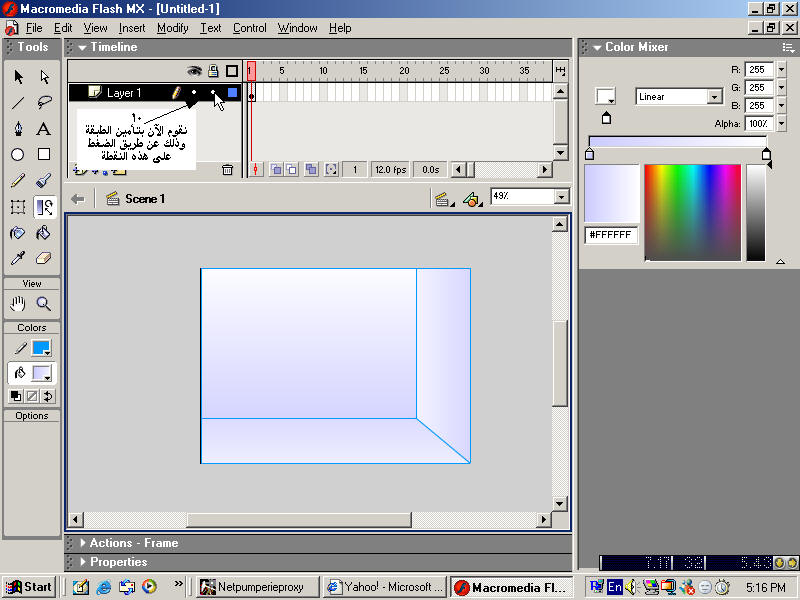The height and width of the screenshot is (600, 800).
Task: Click the hex color field #FFFFFF
Action: 611,235
